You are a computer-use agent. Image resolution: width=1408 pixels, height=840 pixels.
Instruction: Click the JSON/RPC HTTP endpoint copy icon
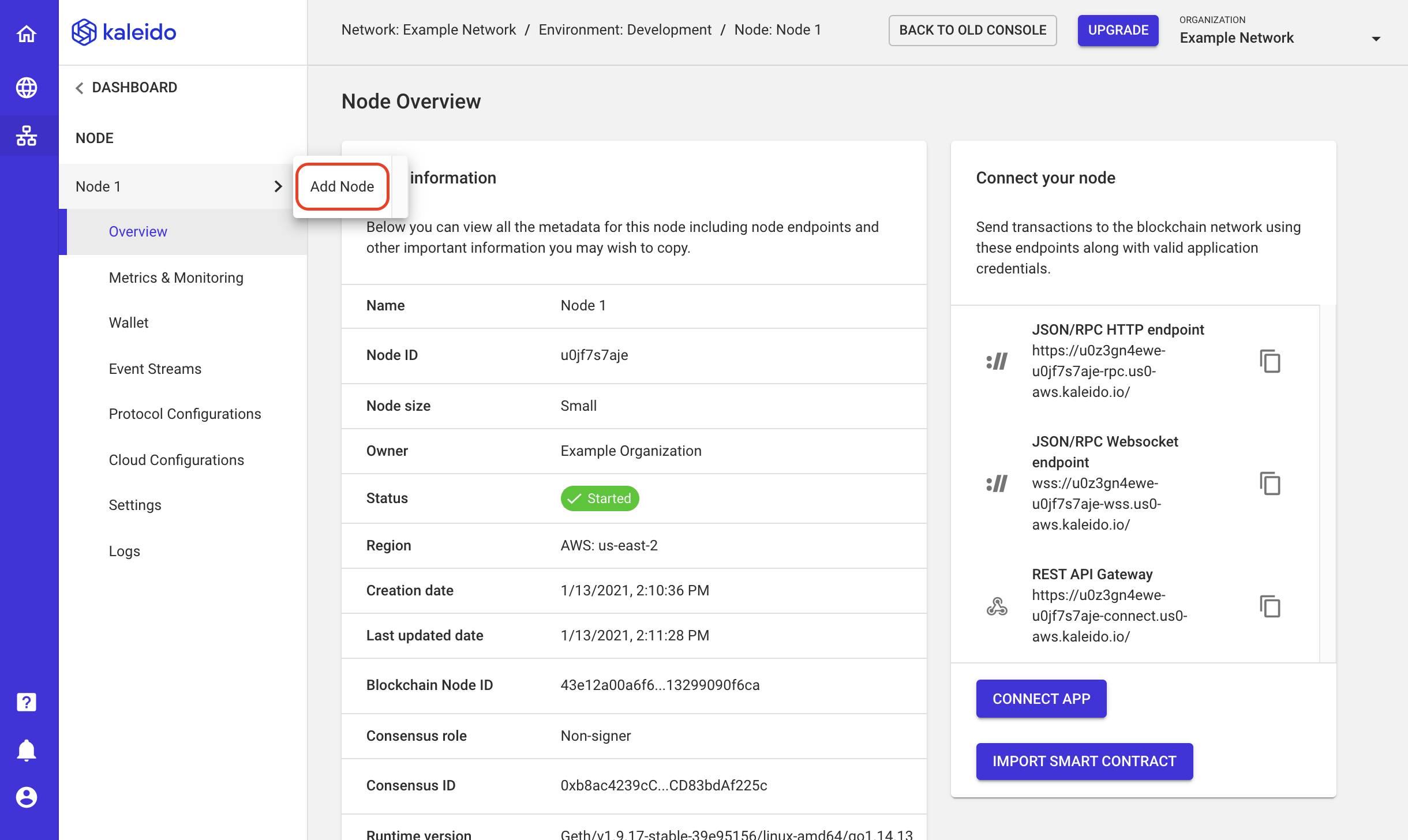pos(1270,361)
